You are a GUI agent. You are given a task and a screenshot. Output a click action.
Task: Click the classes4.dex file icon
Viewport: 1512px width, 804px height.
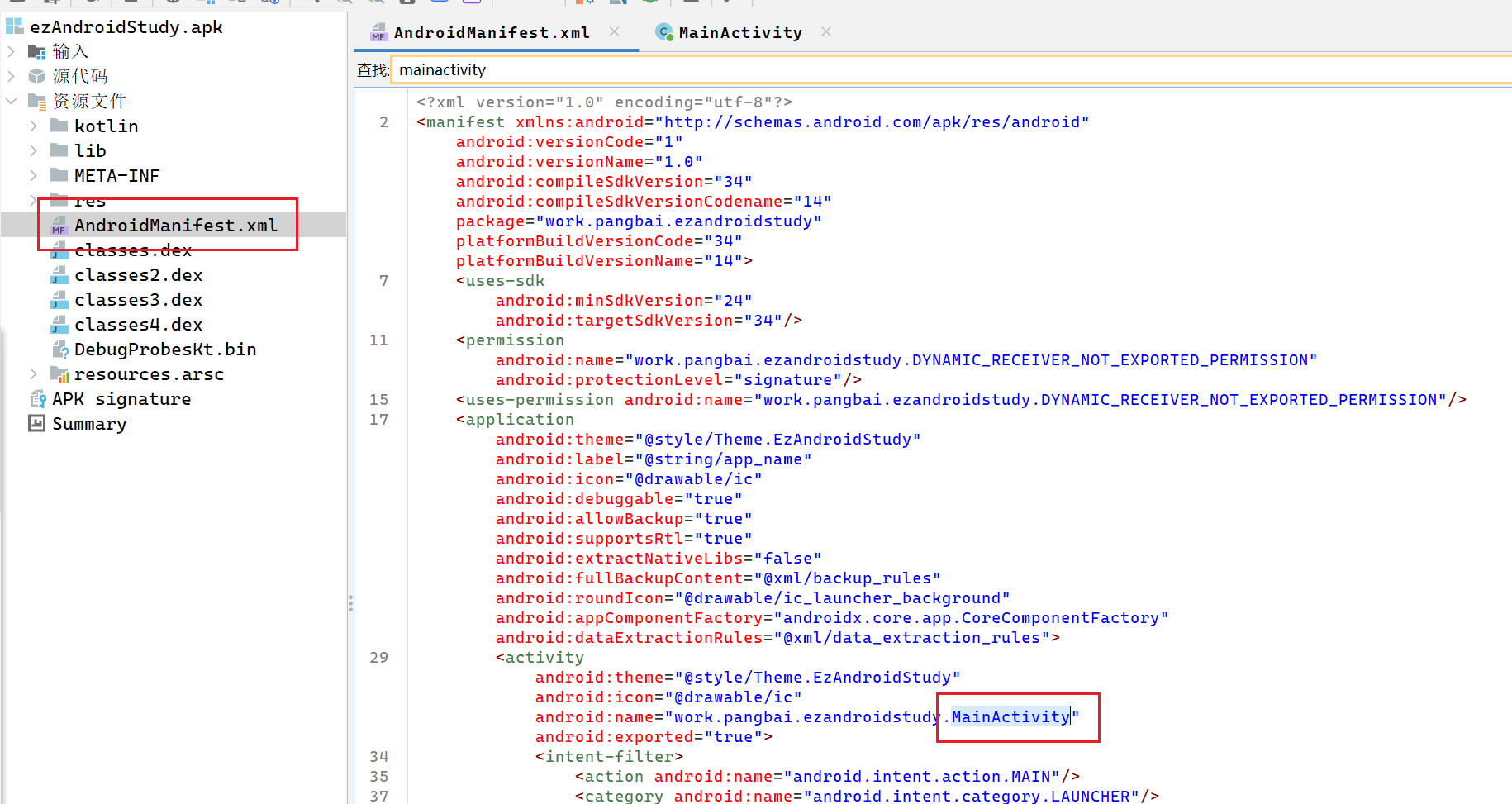(59, 325)
